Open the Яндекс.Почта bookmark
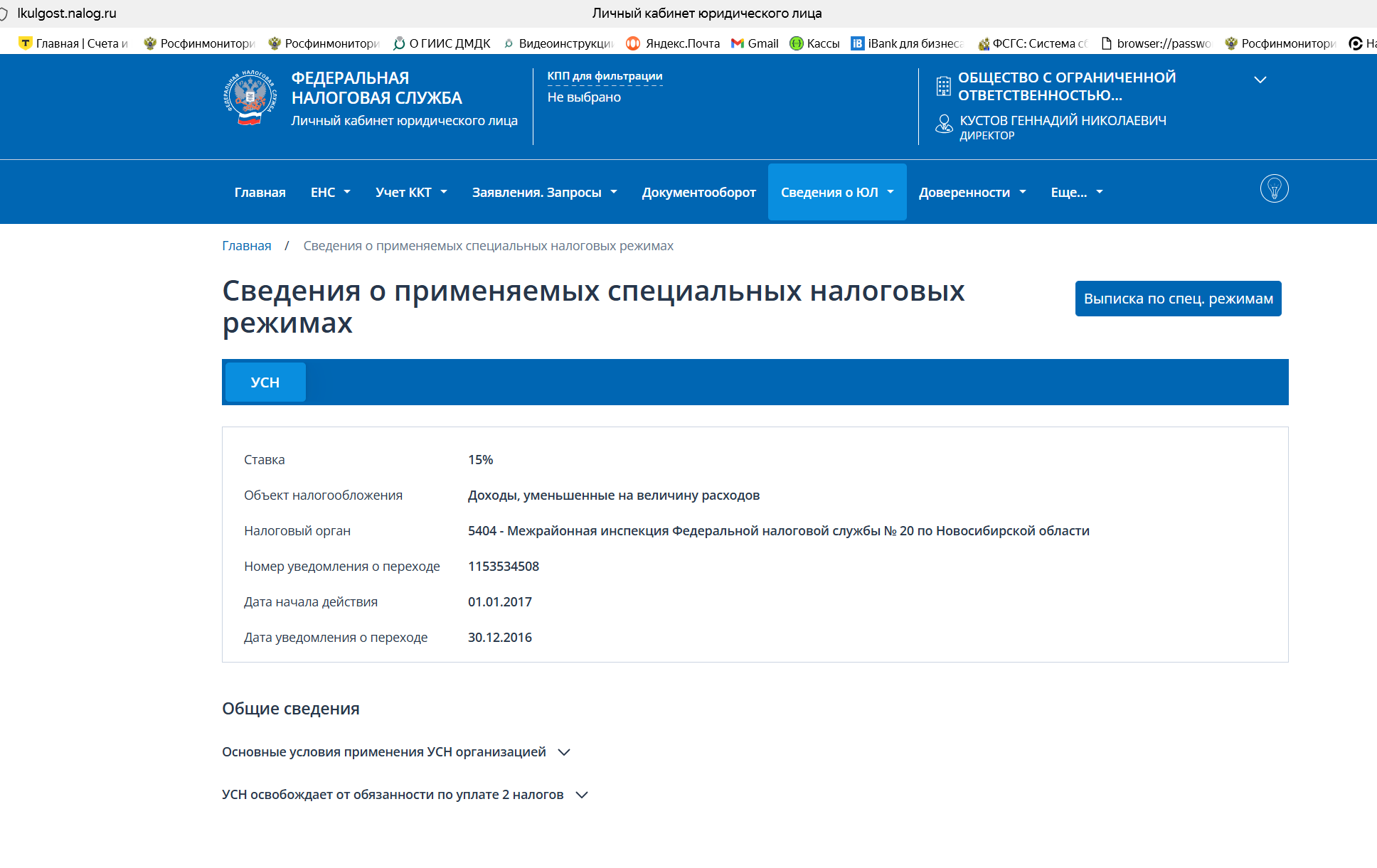Image resolution: width=1377 pixels, height=868 pixels. [673, 43]
